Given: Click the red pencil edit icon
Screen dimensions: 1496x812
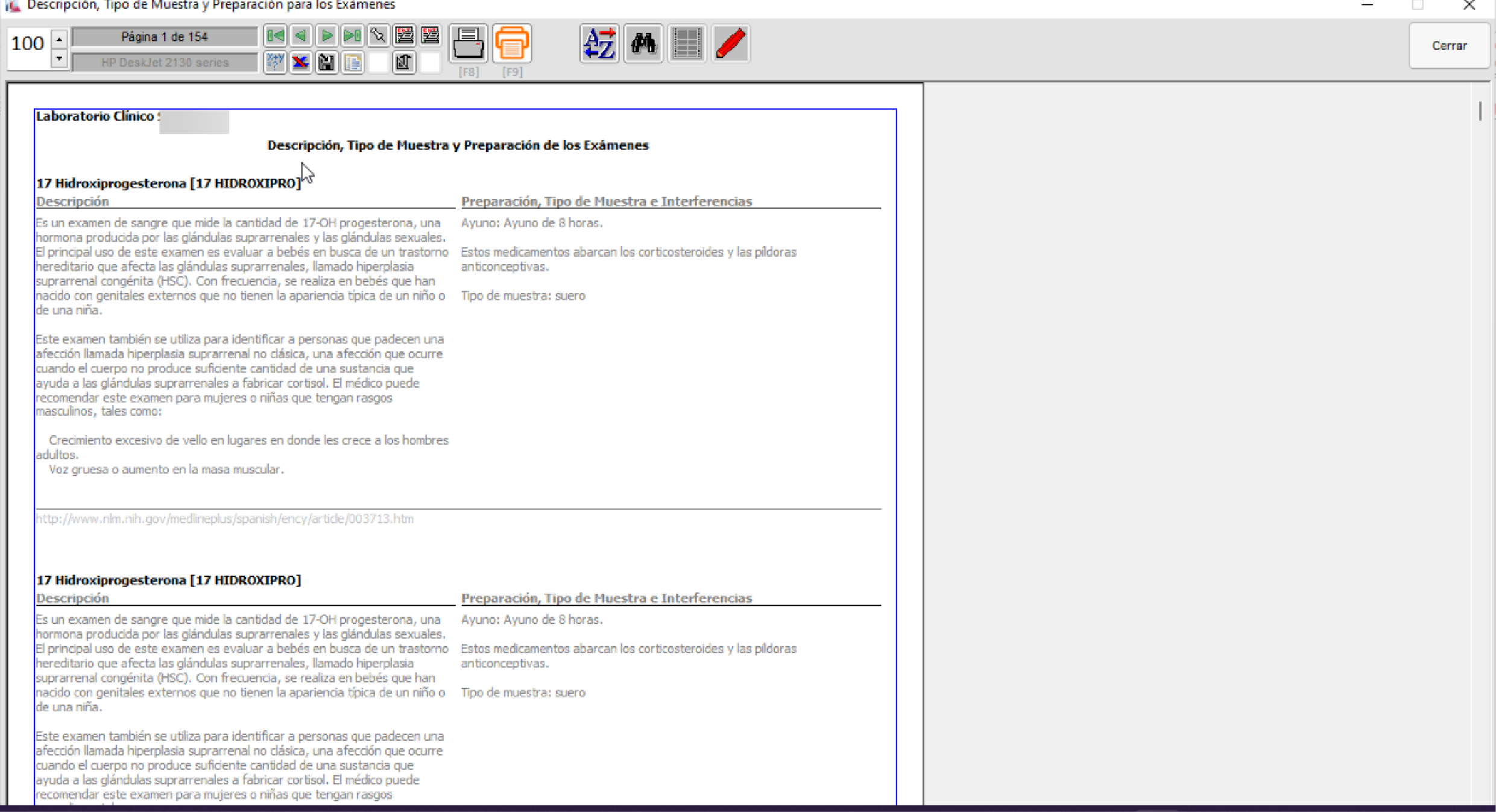Looking at the screenshot, I should [731, 43].
